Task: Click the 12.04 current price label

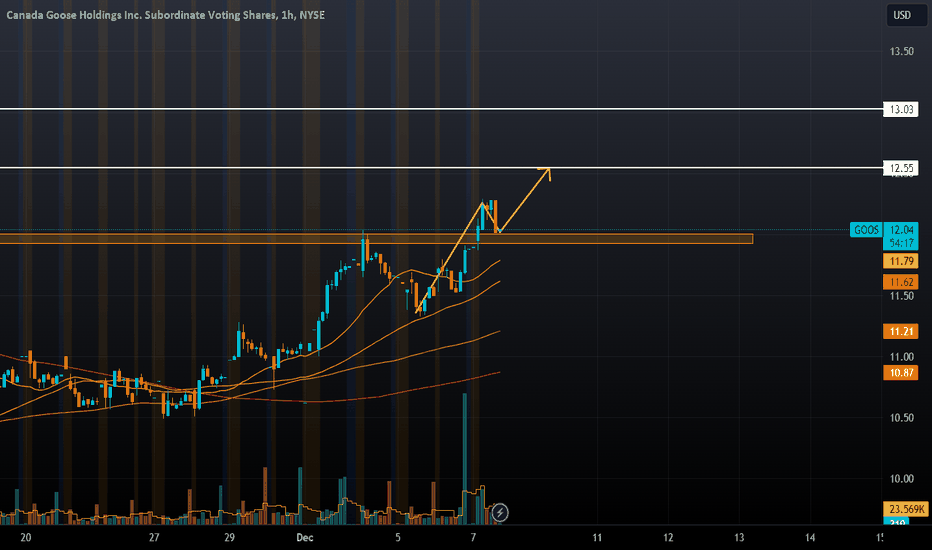Action: click(900, 230)
